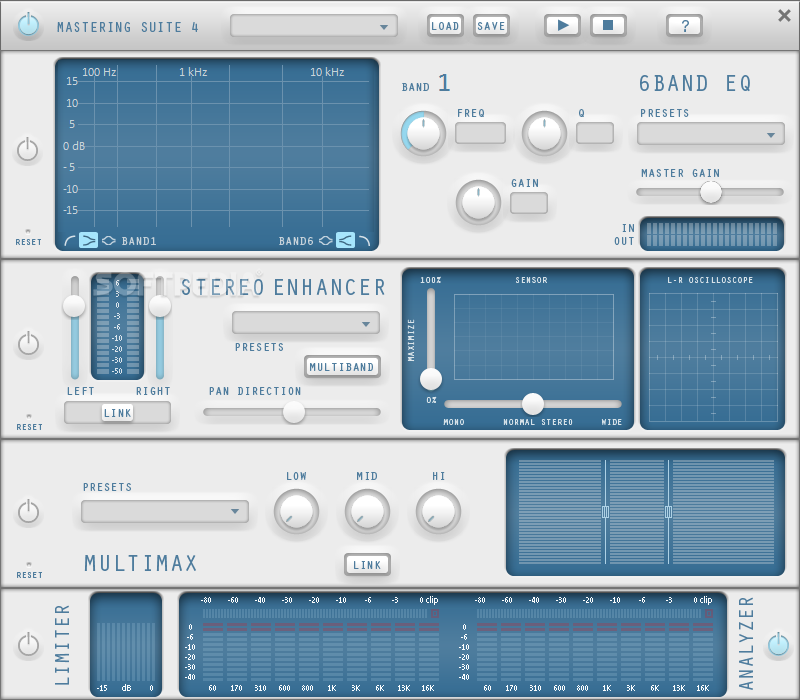Click the Multimax HI knob
This screenshot has width=800, height=700.
pos(438,511)
